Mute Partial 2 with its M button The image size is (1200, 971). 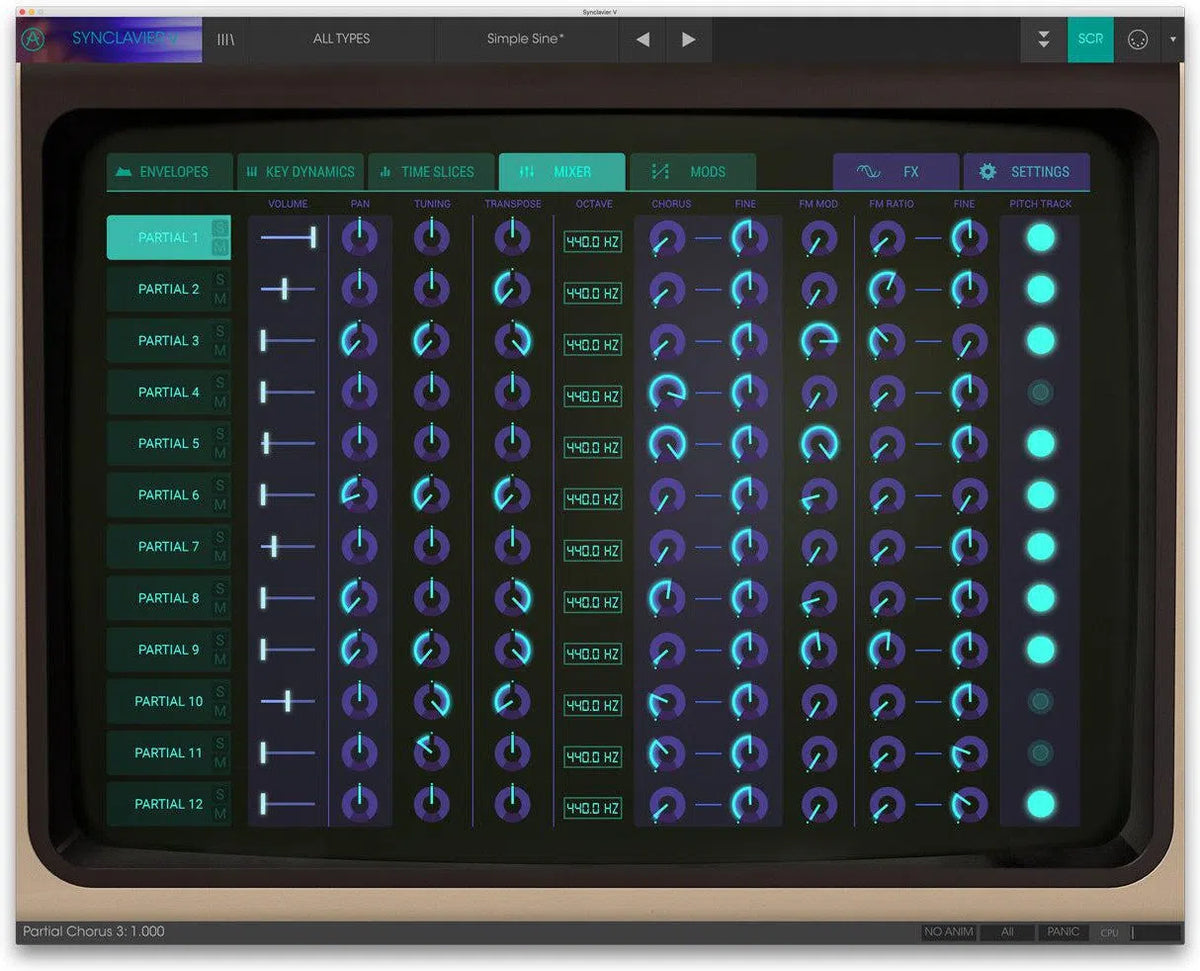point(218,297)
